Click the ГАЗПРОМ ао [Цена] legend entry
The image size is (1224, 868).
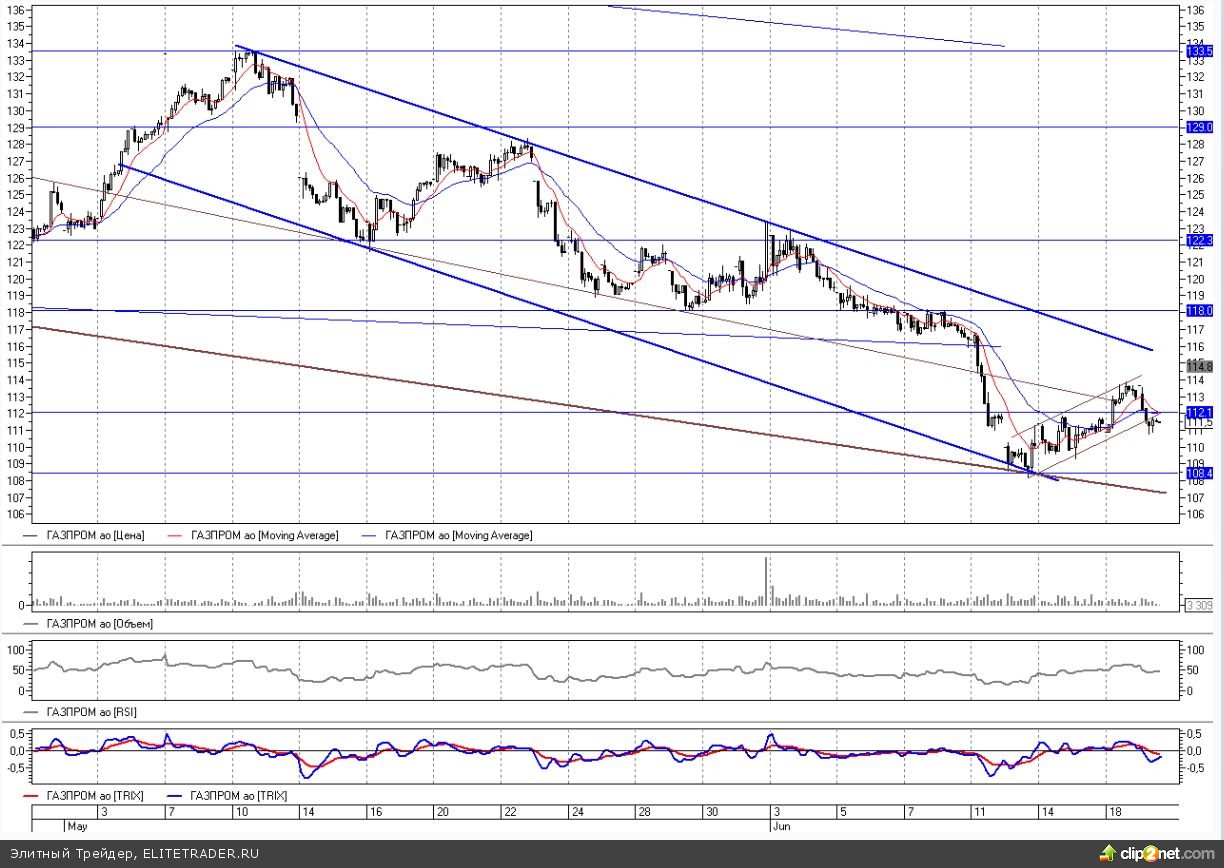(x=96, y=536)
